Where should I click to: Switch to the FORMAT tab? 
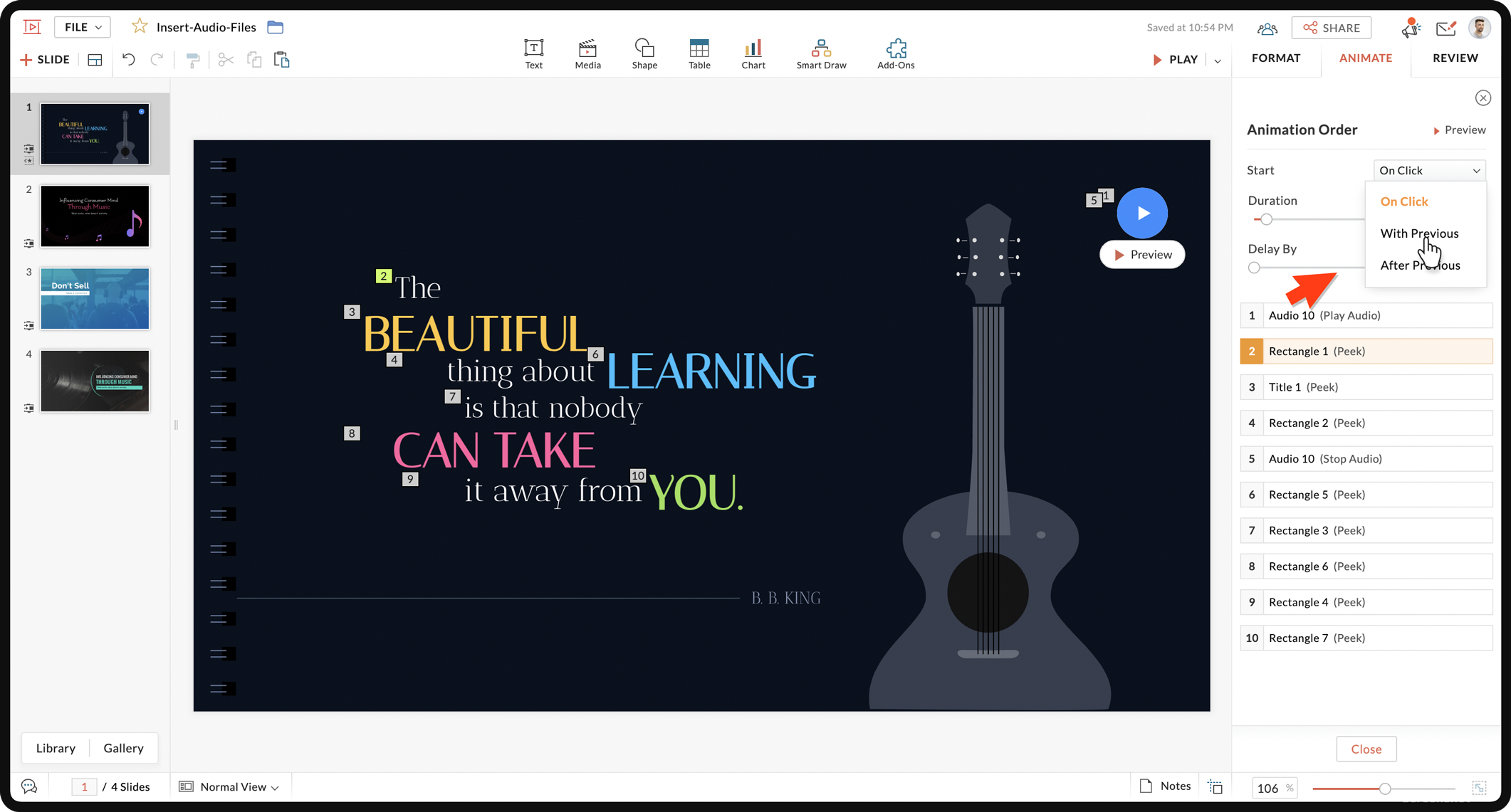click(x=1275, y=58)
